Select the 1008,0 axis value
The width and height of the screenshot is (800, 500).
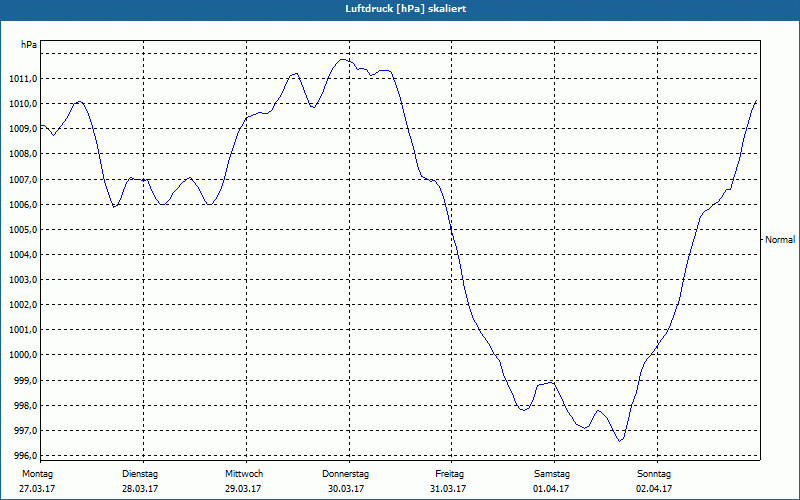tap(23, 154)
